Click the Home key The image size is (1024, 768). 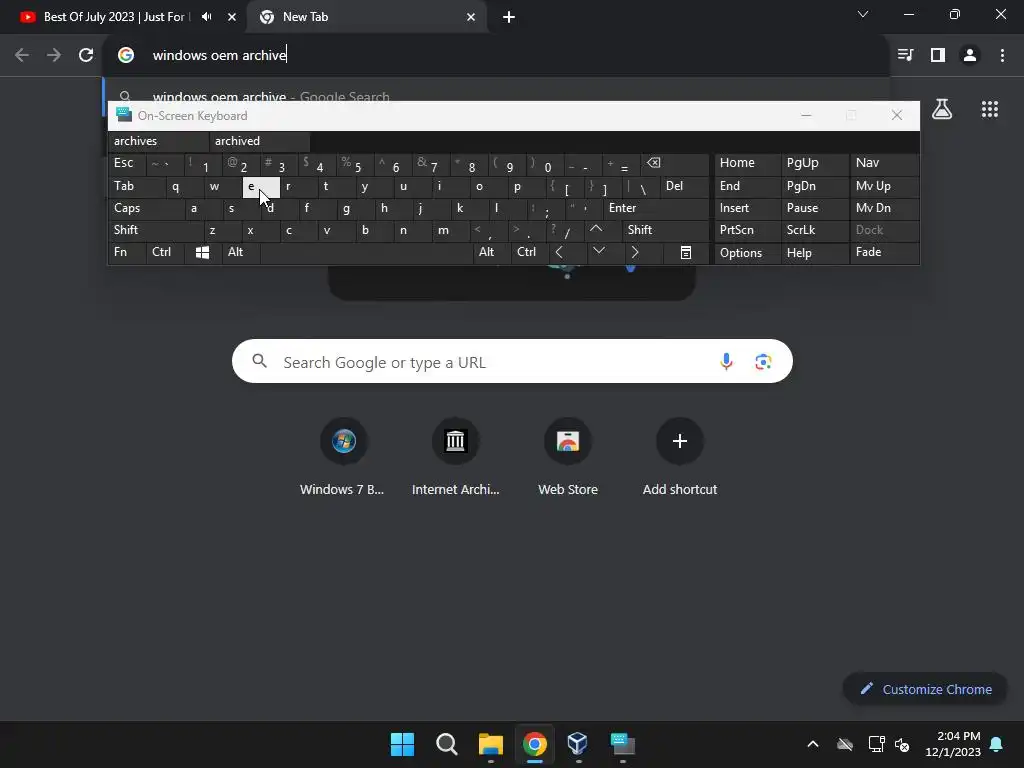tap(747, 163)
